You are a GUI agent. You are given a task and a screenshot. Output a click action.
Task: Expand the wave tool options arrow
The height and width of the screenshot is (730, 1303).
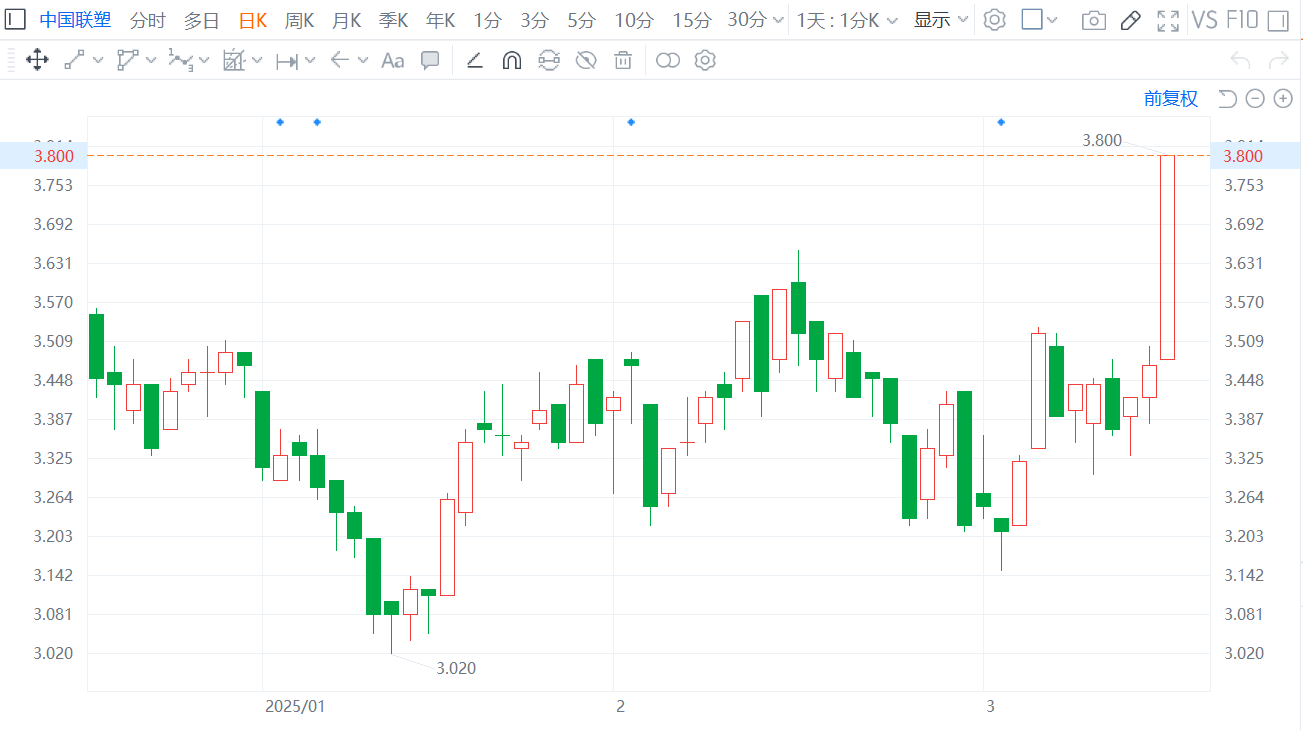(x=204, y=61)
